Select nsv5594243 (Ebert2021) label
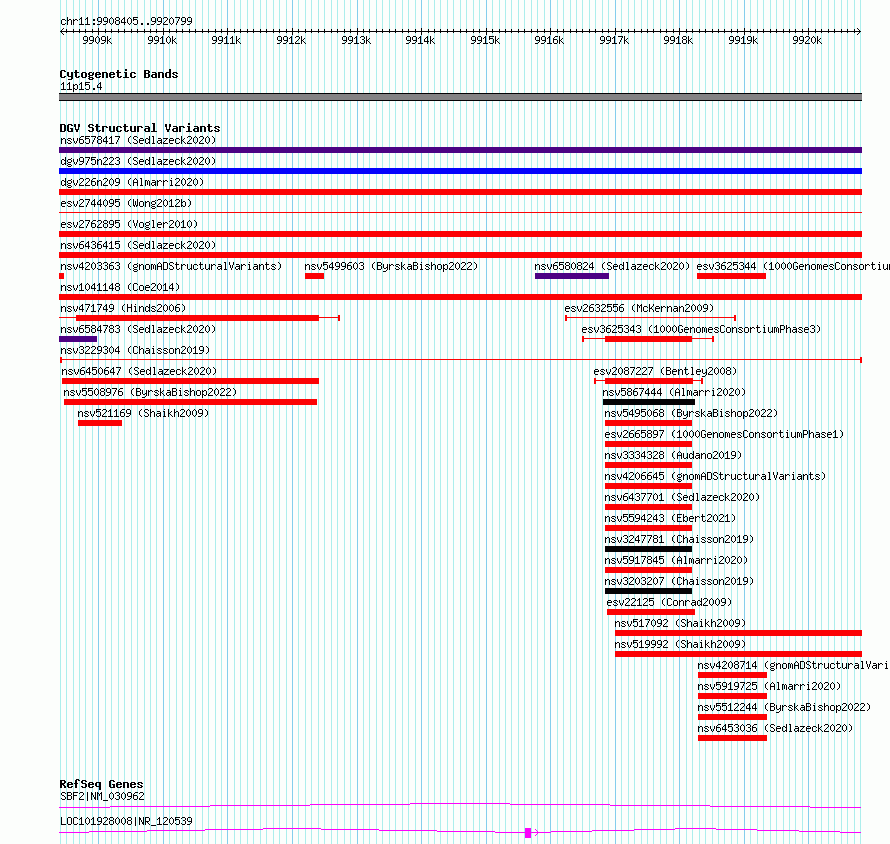890x844 pixels. pos(670,518)
